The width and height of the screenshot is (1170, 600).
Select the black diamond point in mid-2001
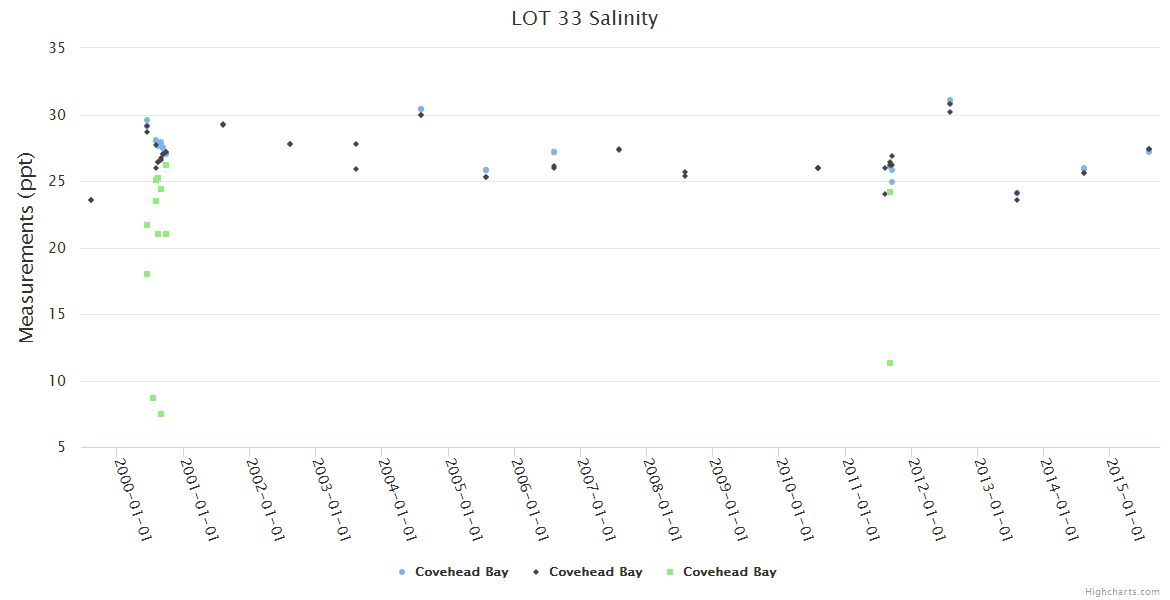coord(223,125)
